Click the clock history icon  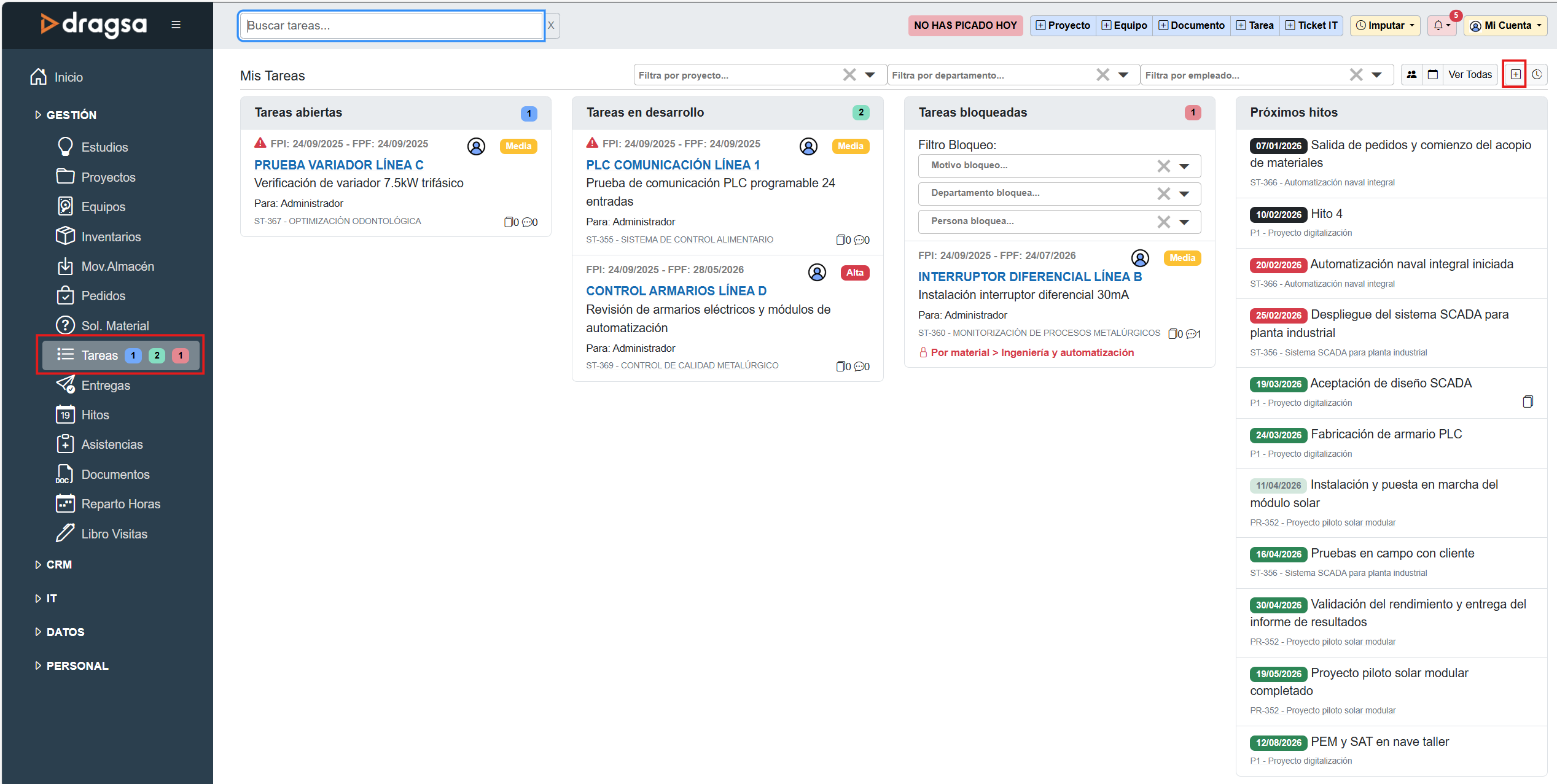click(x=1537, y=75)
